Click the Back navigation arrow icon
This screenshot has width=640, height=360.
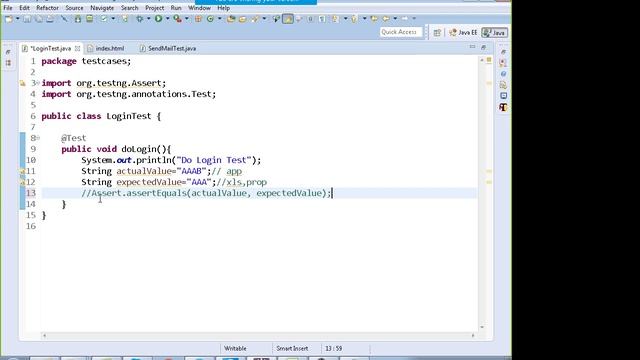click(x=386, y=19)
